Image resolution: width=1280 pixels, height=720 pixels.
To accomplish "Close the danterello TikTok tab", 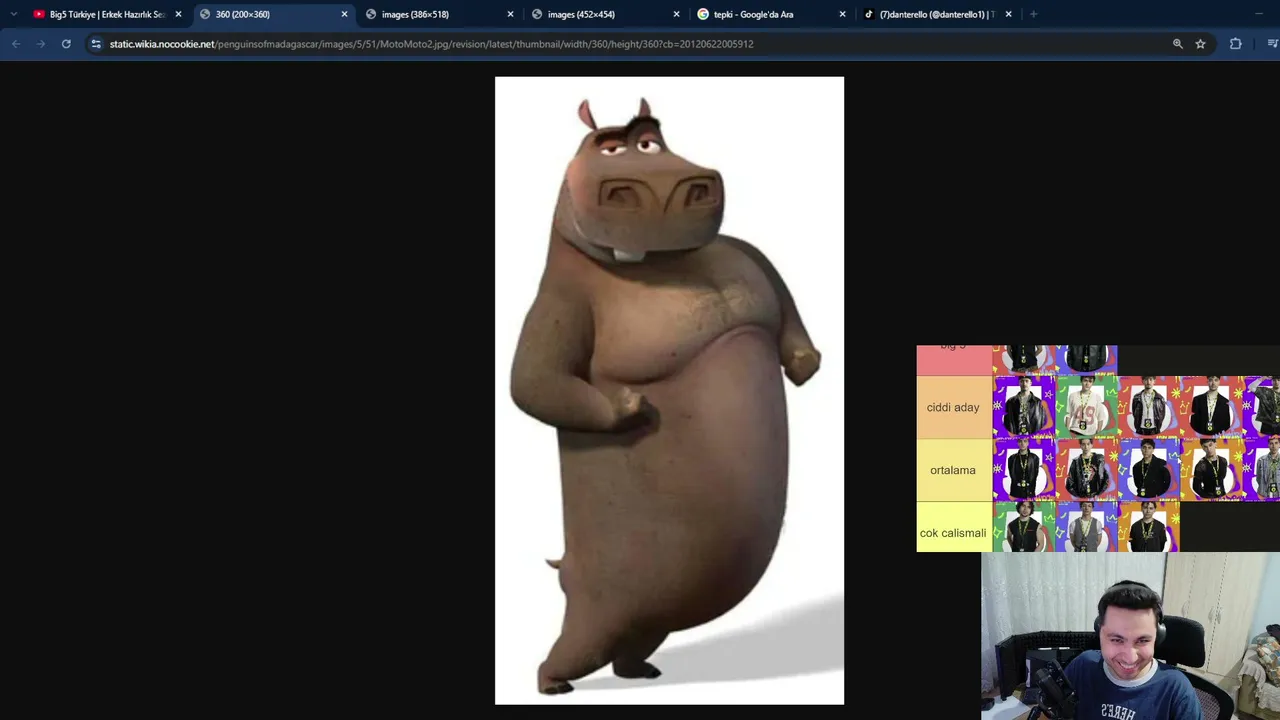I will (x=1008, y=14).
